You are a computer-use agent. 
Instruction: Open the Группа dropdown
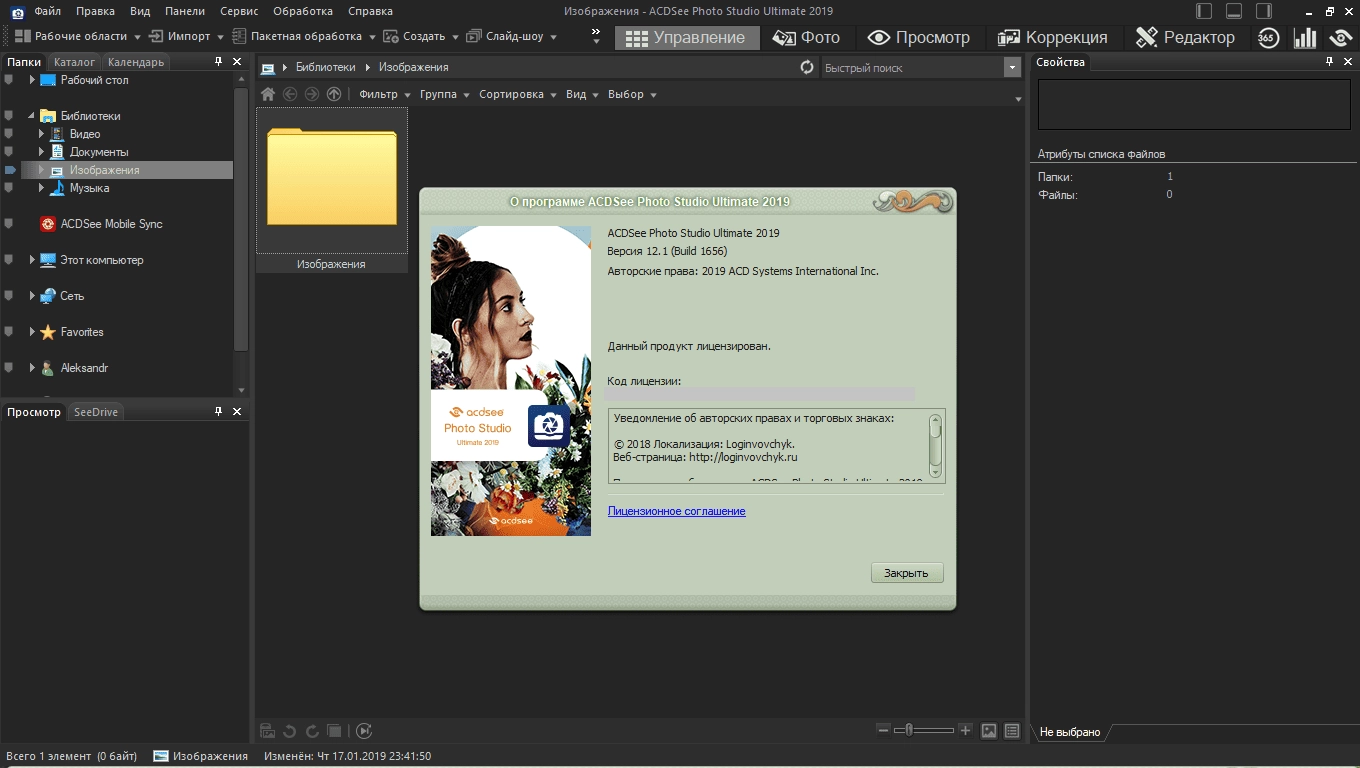[x=444, y=94]
